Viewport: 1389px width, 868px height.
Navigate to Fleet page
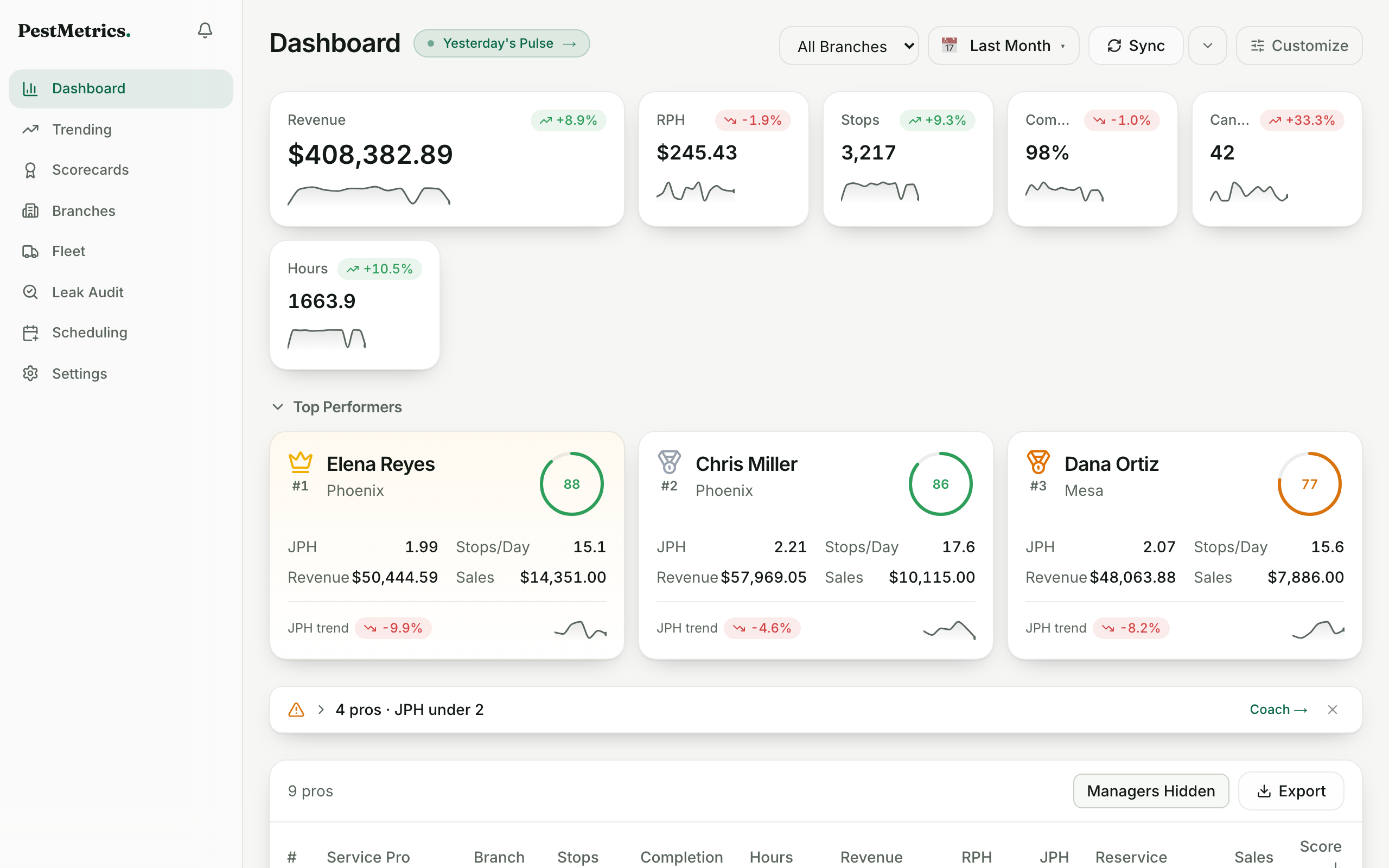tap(120, 251)
